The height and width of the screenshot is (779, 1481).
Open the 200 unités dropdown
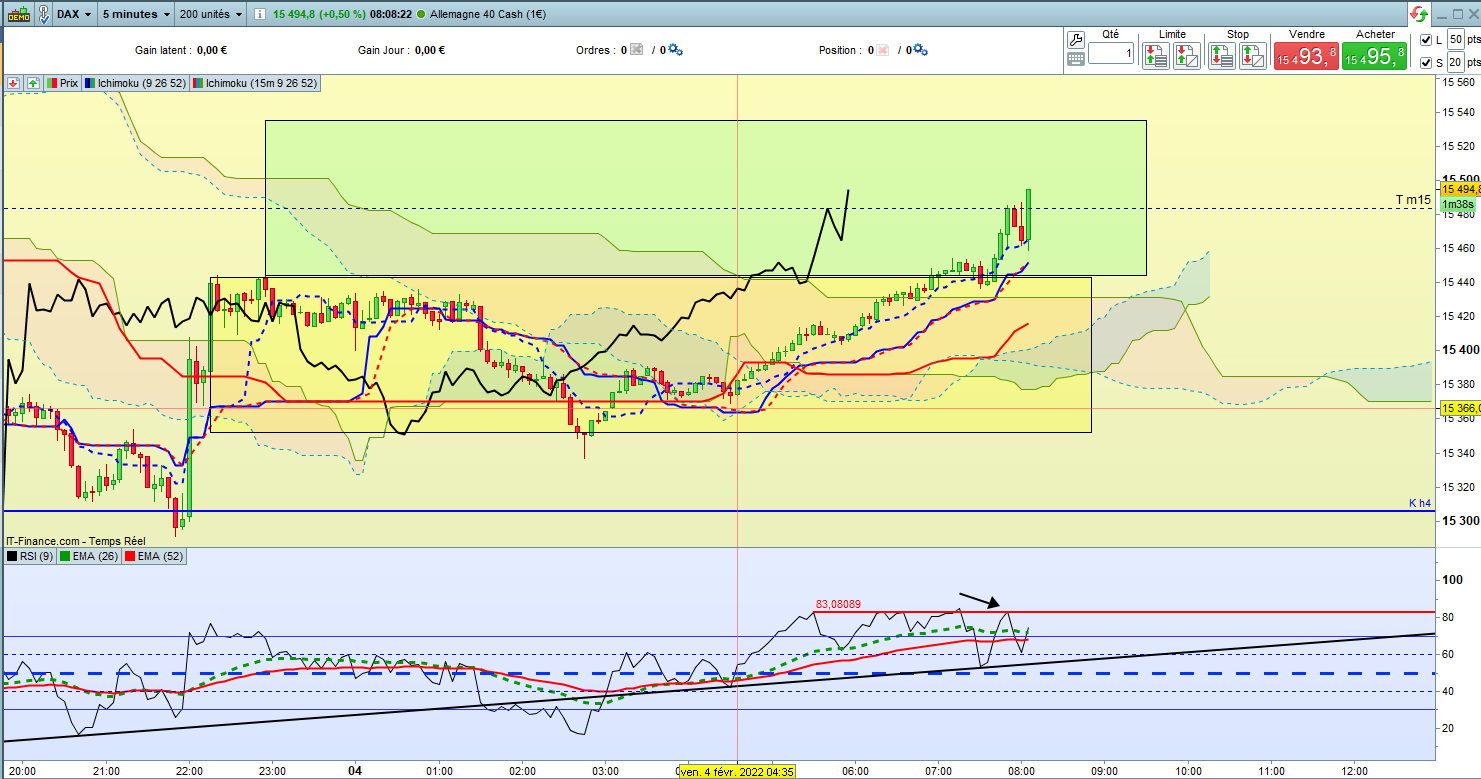(210, 15)
